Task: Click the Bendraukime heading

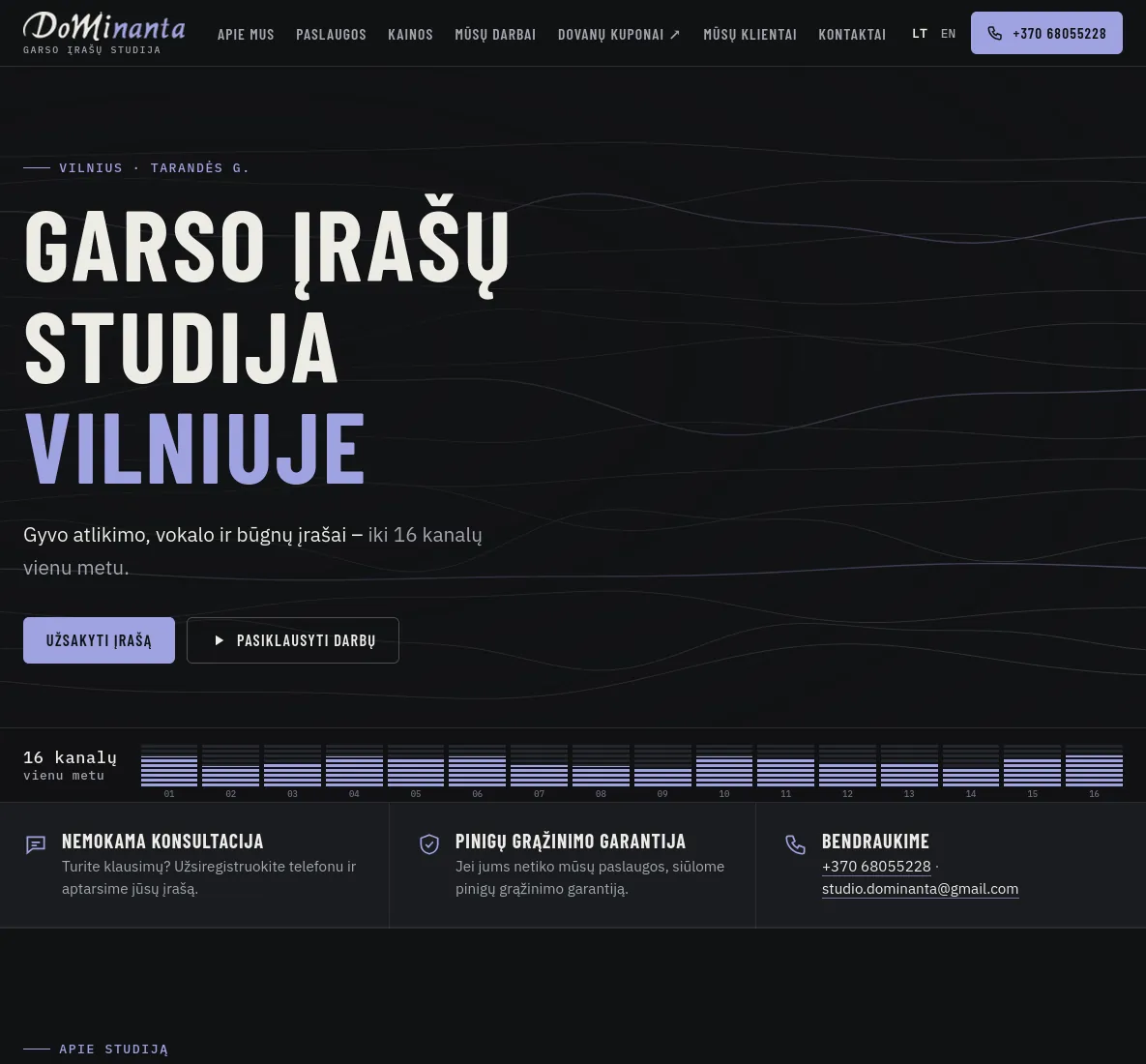Action: [875, 842]
